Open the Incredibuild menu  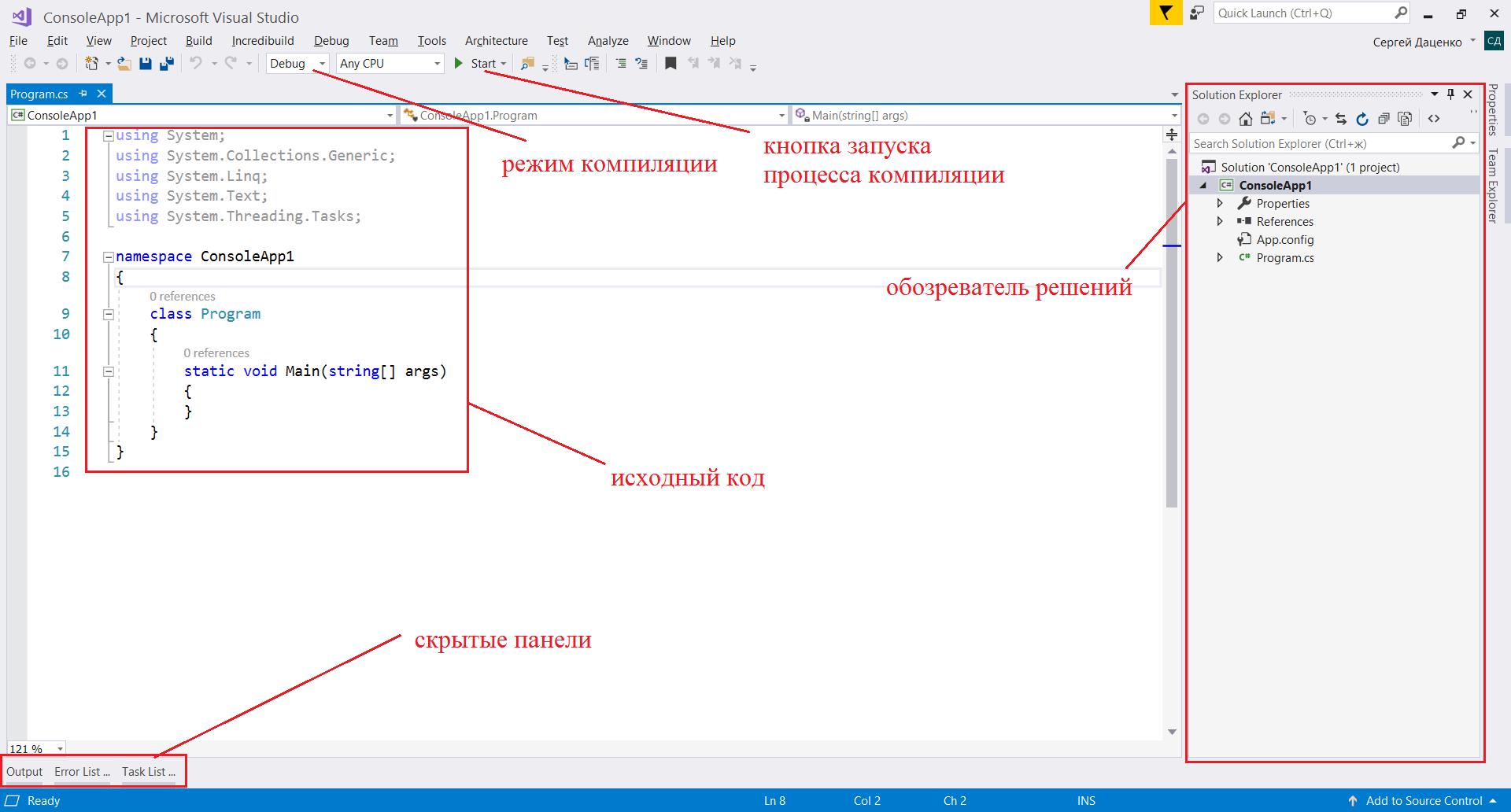click(x=263, y=41)
